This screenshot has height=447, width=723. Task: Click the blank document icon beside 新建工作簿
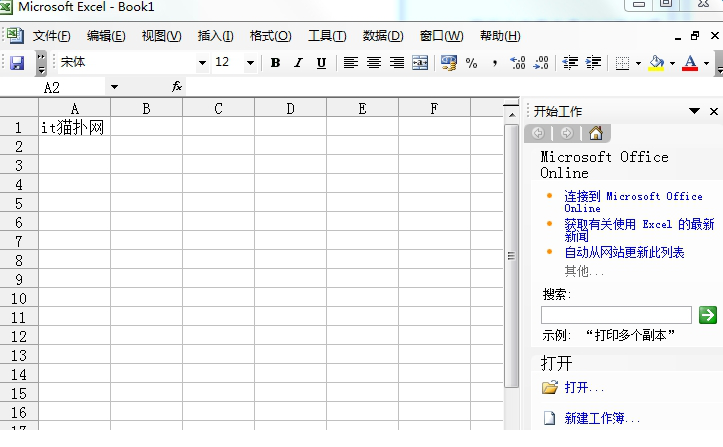click(549, 418)
